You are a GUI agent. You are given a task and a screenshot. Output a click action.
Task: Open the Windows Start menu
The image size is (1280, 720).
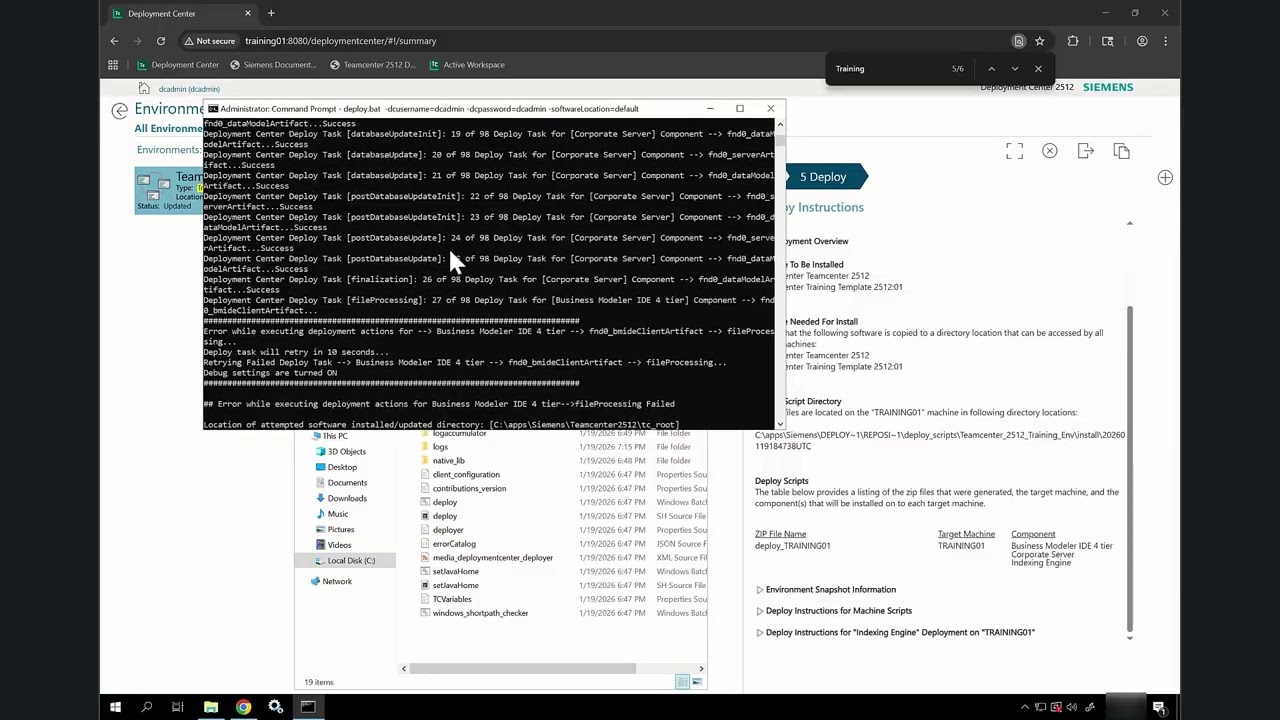[x=115, y=707]
